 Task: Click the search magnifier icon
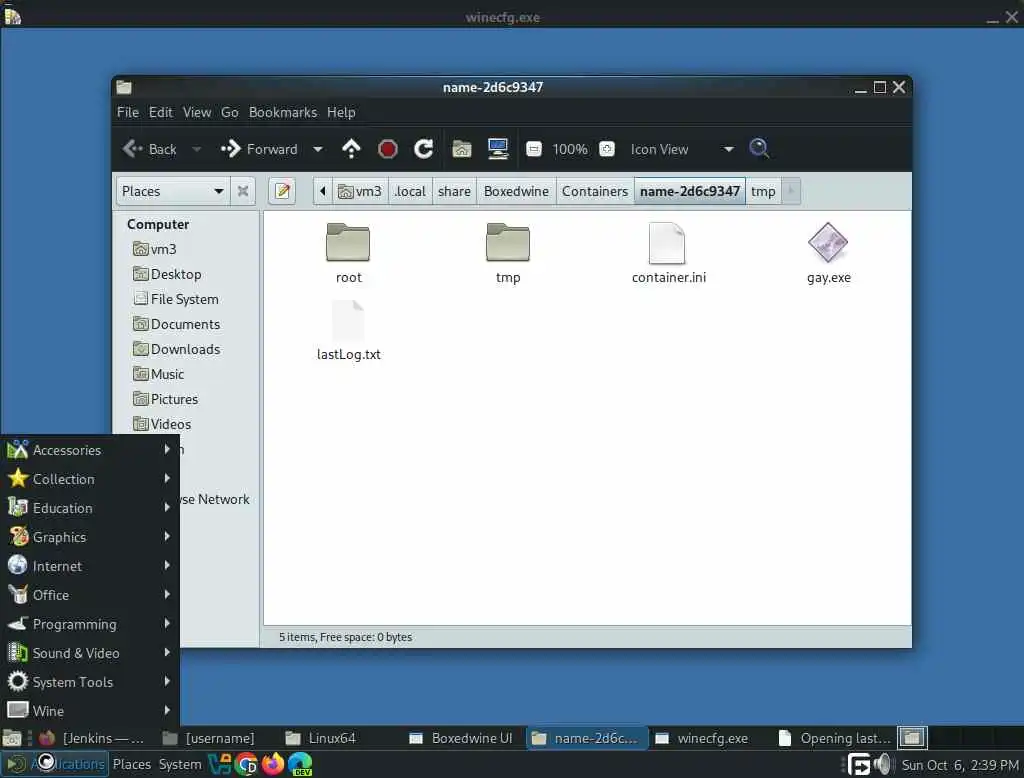[x=759, y=148]
